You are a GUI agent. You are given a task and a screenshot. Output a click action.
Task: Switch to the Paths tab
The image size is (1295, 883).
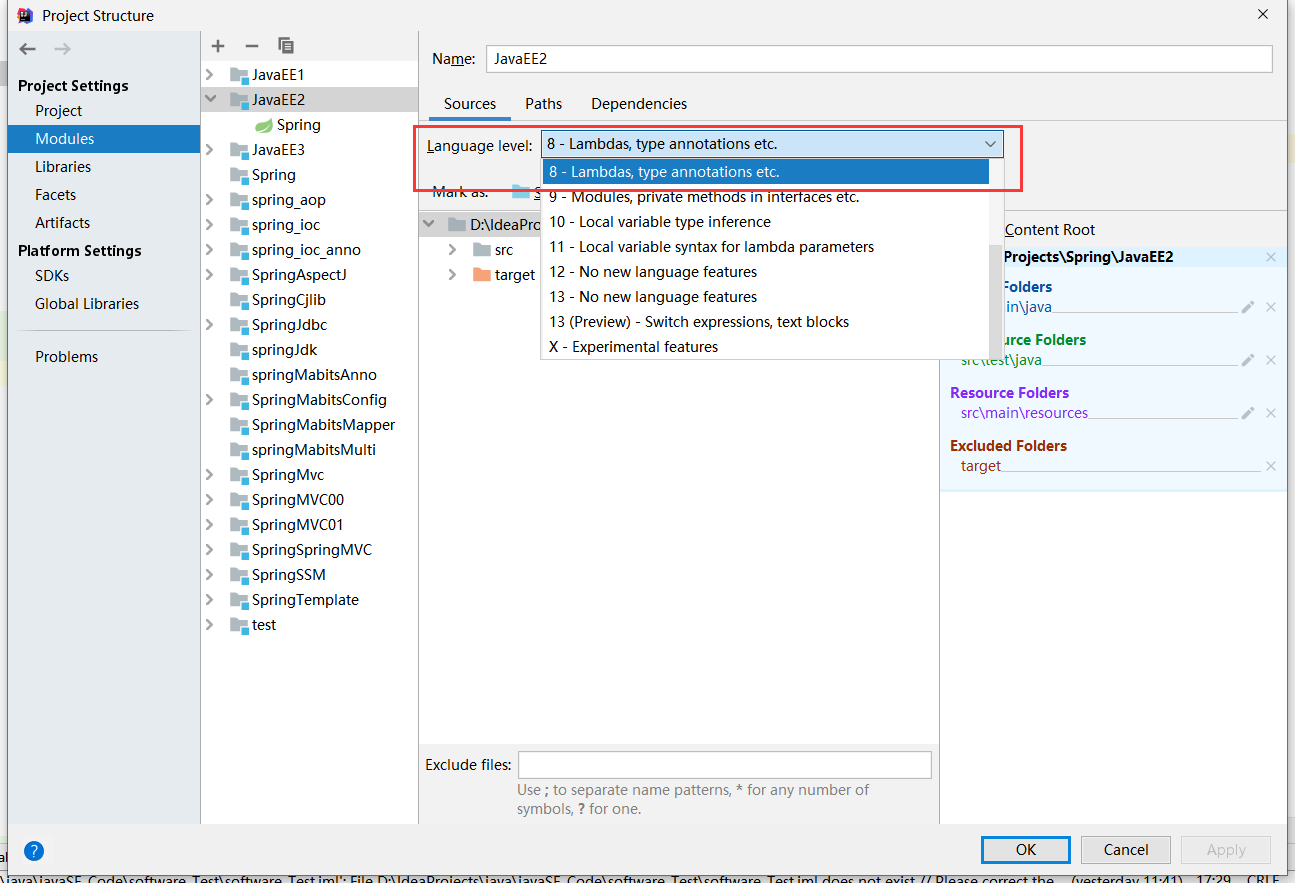tap(544, 104)
